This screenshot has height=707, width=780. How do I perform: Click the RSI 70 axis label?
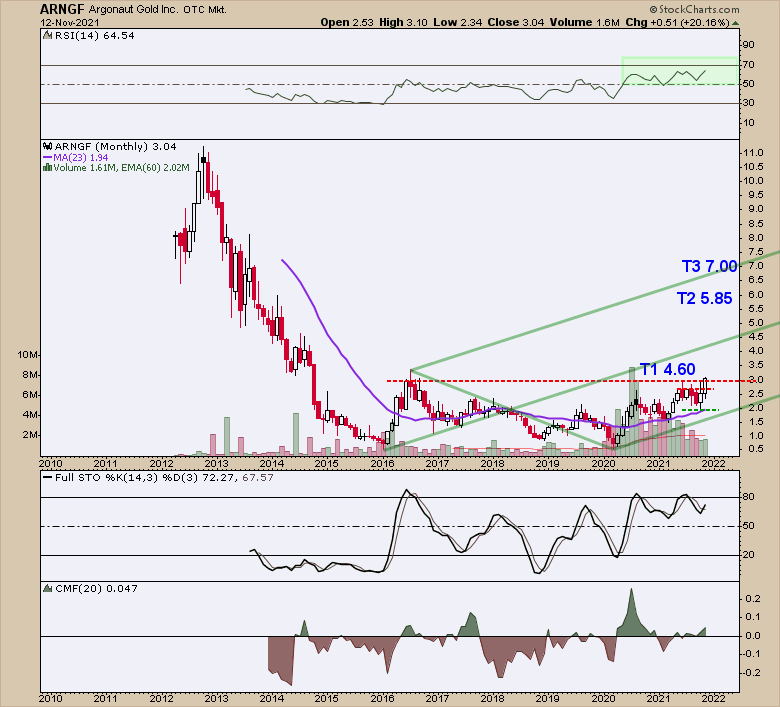click(749, 65)
